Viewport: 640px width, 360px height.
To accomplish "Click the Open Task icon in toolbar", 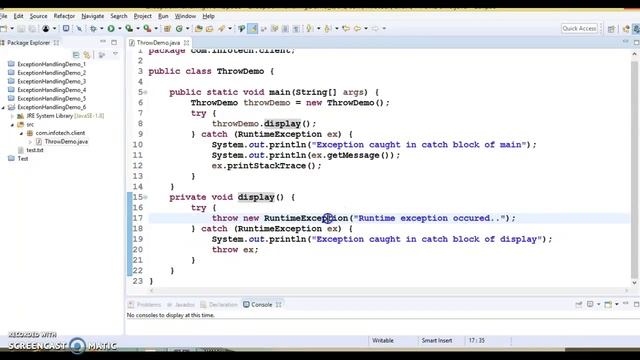I will (209, 29).
